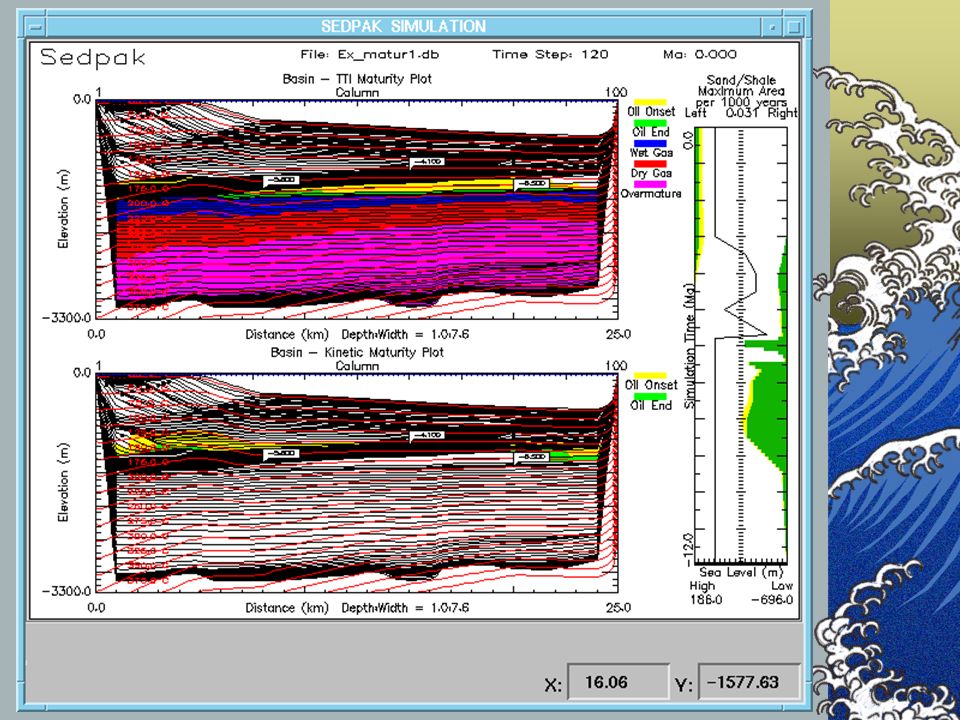
Task: Minimize the SEDPAK SIMULATION window
Action: click(773, 27)
